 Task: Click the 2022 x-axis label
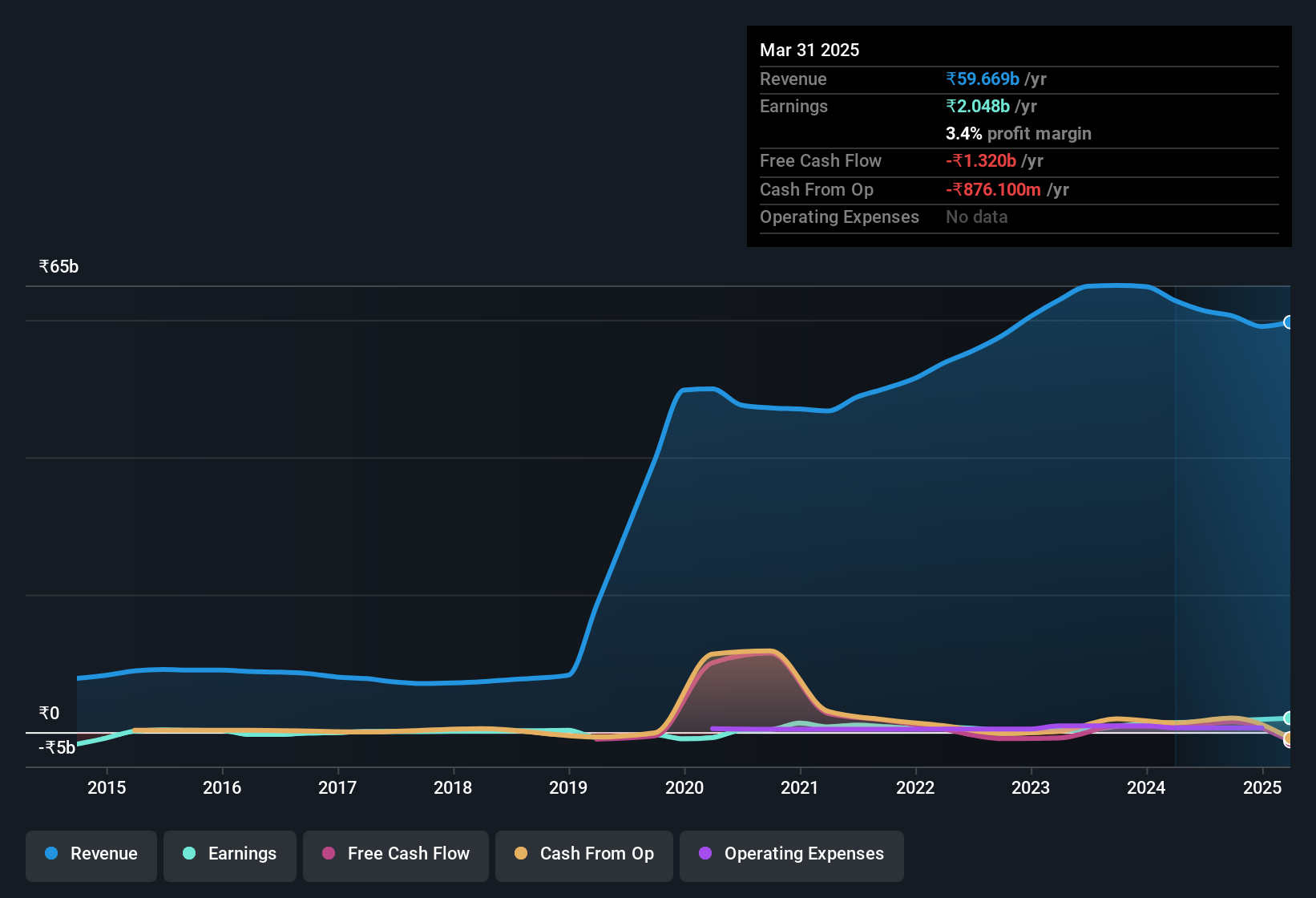(915, 787)
